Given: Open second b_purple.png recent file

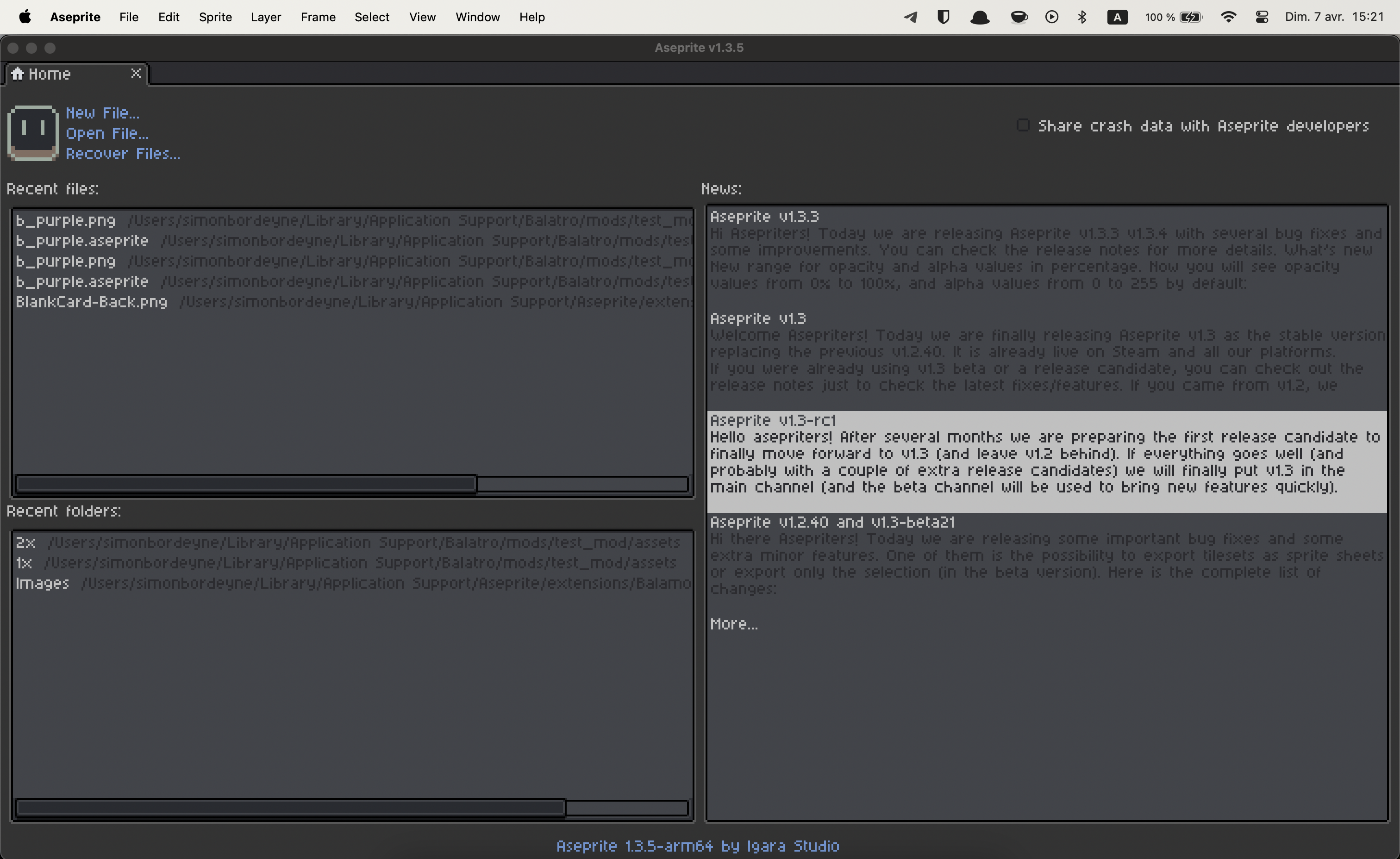Looking at the screenshot, I should tap(353, 261).
